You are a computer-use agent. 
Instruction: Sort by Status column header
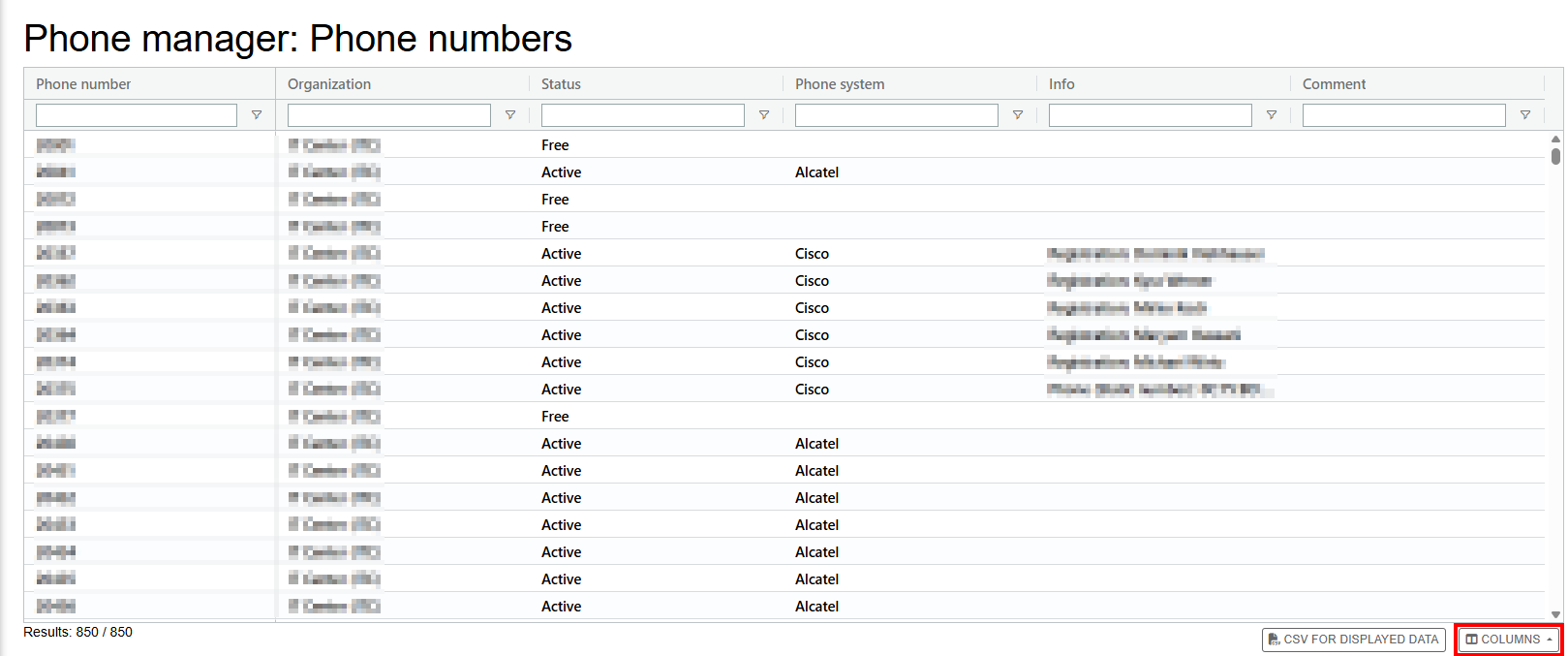pyautogui.click(x=561, y=84)
